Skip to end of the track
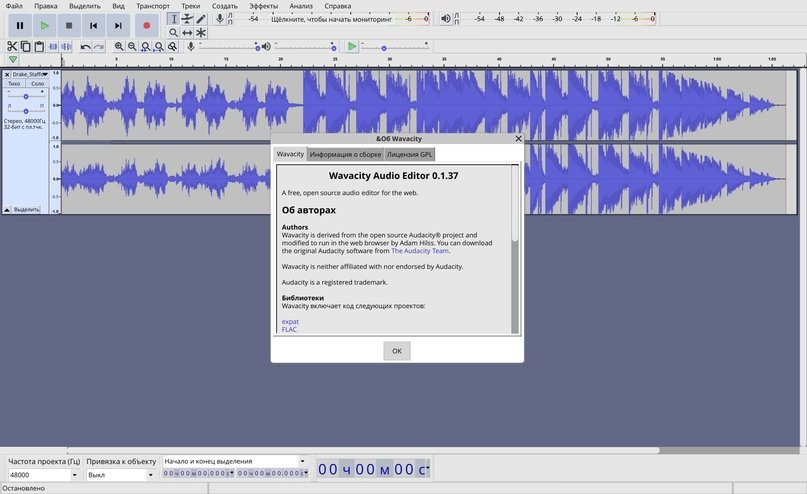 click(x=118, y=25)
